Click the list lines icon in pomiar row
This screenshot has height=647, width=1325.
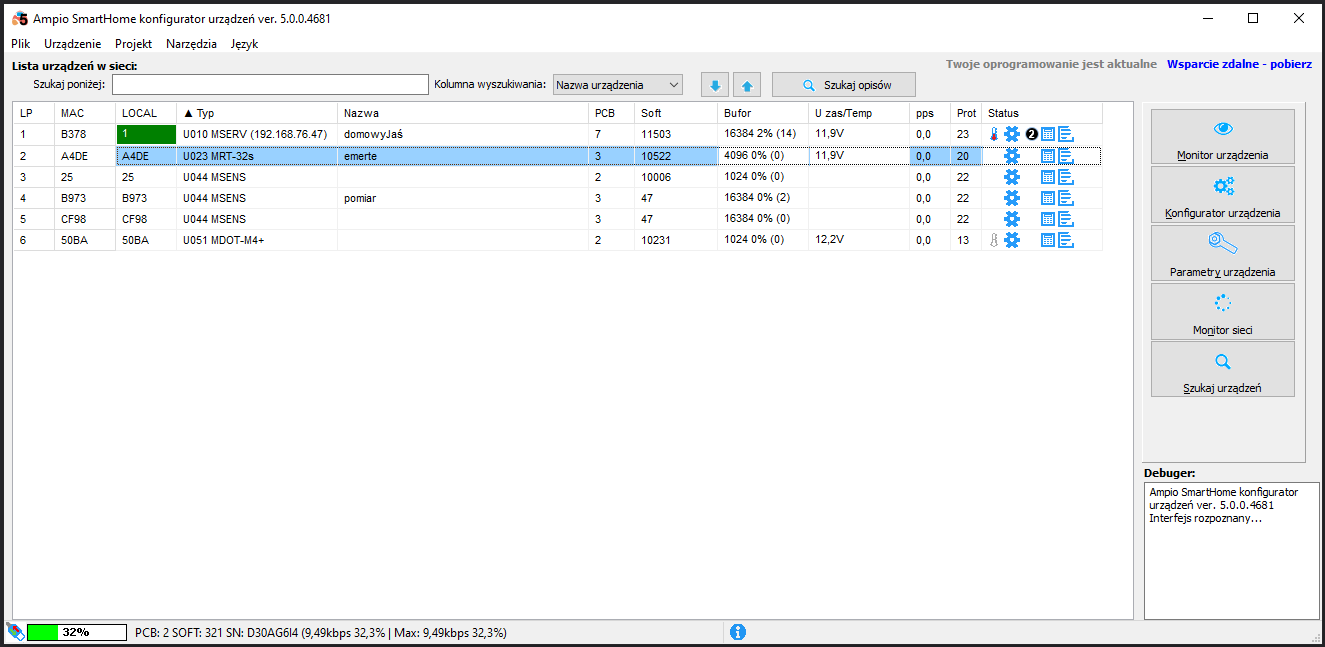[1066, 198]
